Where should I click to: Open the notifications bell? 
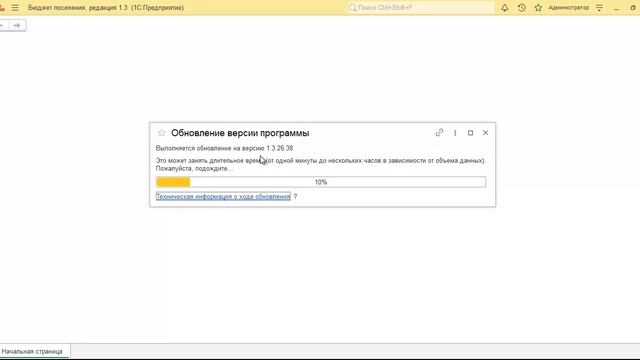point(505,8)
